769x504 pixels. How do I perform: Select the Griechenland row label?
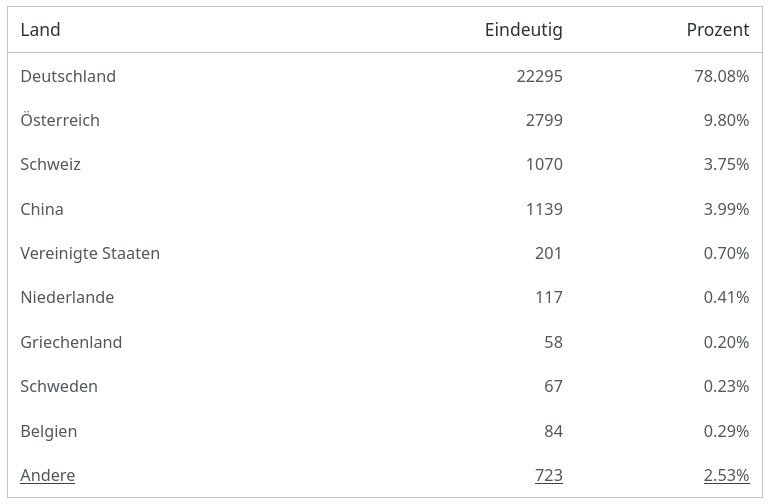point(71,342)
